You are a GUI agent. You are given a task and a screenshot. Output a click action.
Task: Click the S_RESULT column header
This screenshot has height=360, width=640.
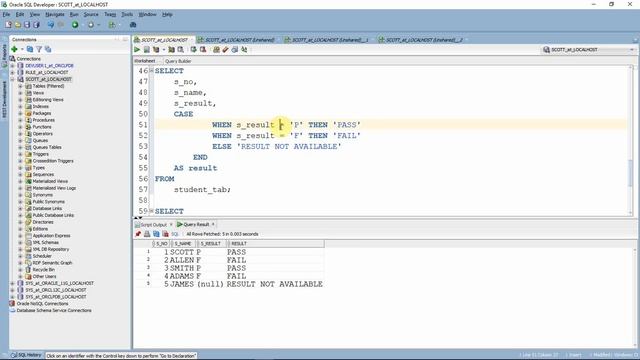(x=211, y=244)
